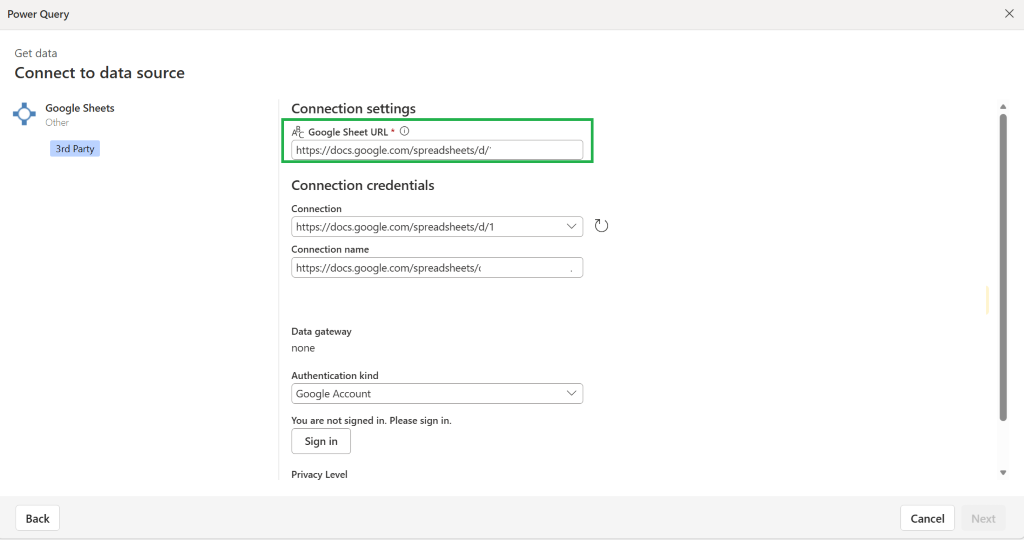
Task: Click the Cancel button
Action: [927, 518]
